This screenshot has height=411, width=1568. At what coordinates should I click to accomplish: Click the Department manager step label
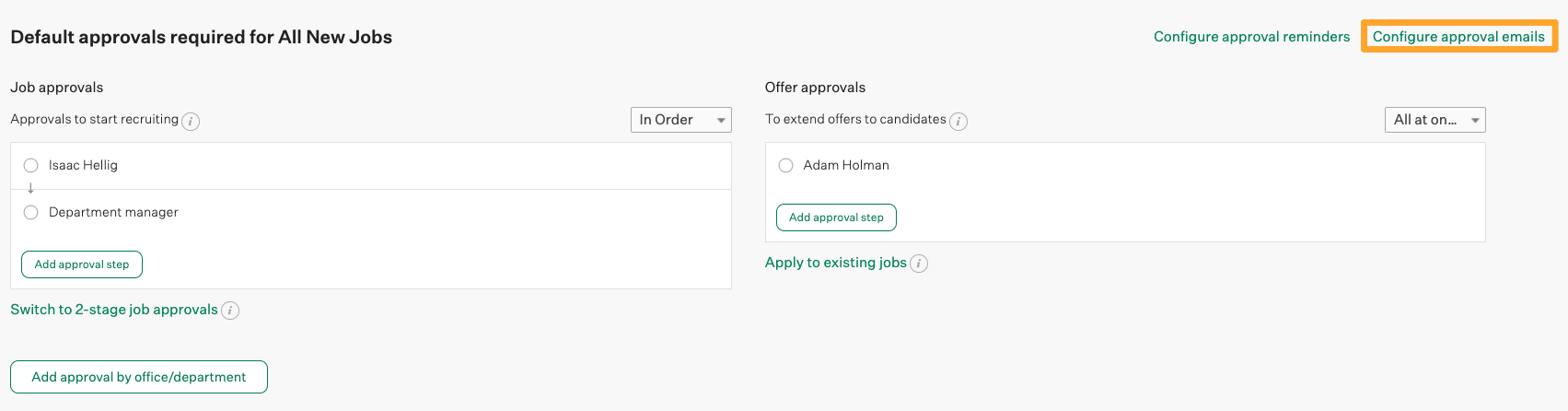point(113,212)
